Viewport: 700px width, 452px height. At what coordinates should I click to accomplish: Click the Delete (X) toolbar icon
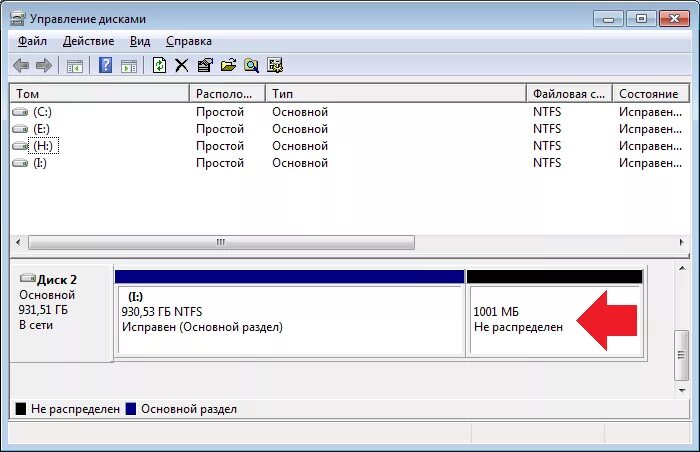(x=181, y=66)
